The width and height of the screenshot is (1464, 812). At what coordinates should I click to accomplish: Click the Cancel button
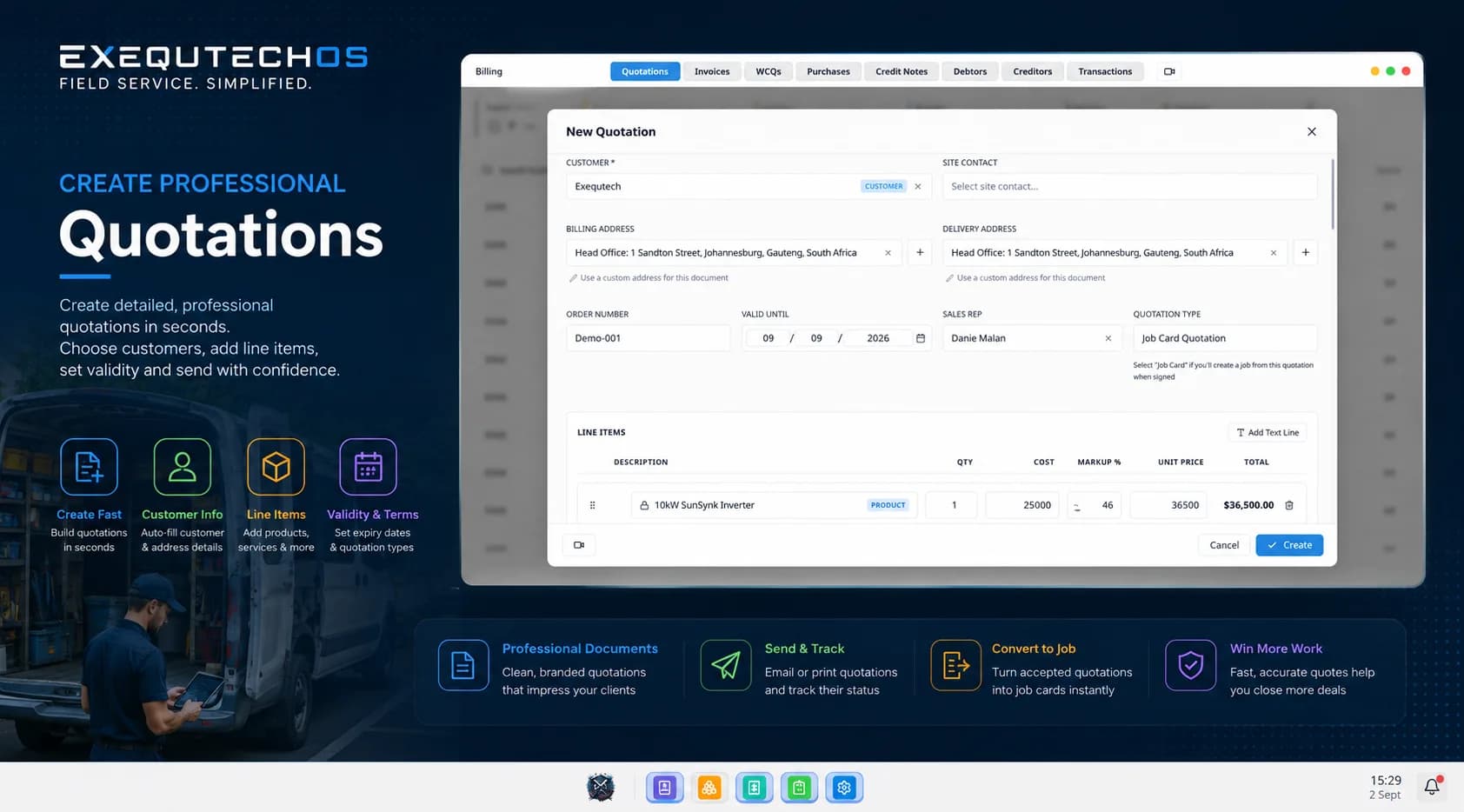coord(1224,545)
